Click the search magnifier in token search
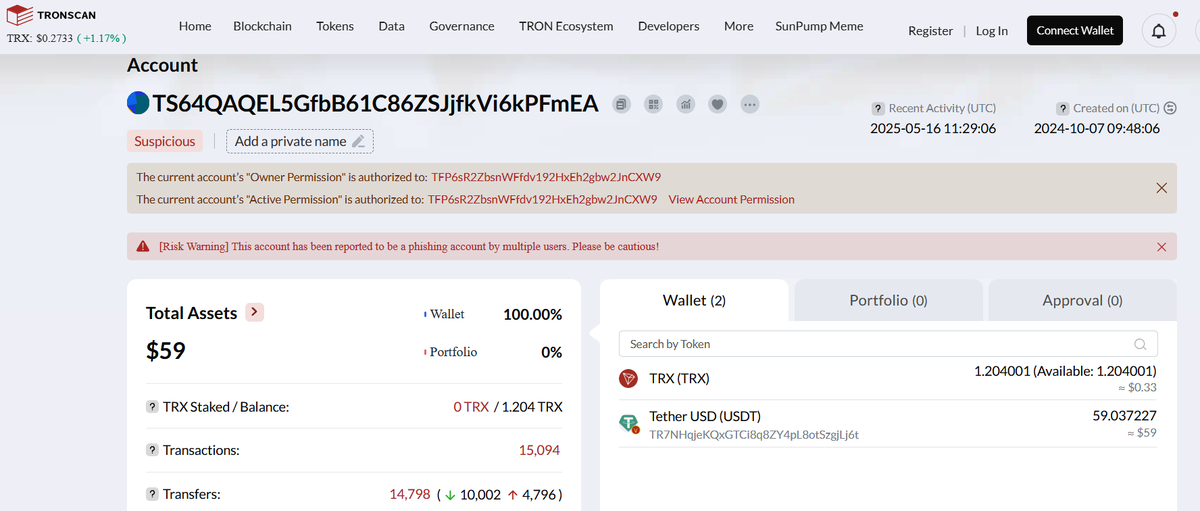Viewport: 1200px width, 511px height. (1140, 344)
